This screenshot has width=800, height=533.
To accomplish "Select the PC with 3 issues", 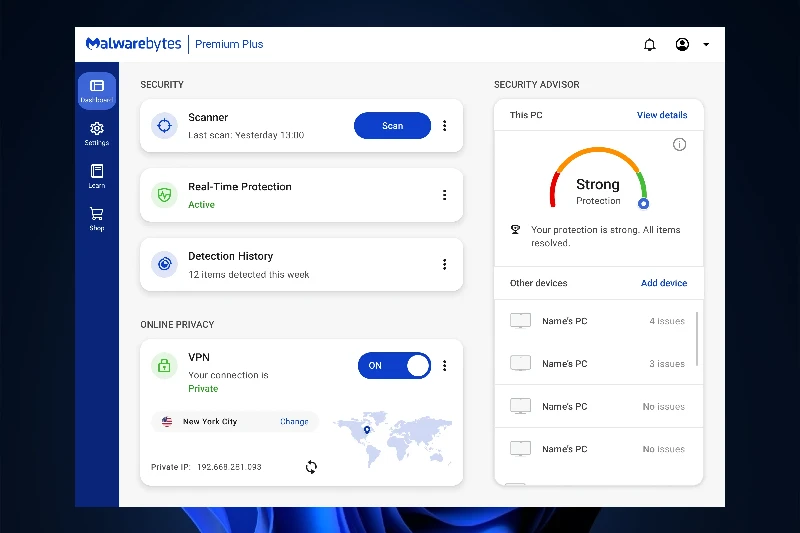I will pyautogui.click(x=598, y=364).
